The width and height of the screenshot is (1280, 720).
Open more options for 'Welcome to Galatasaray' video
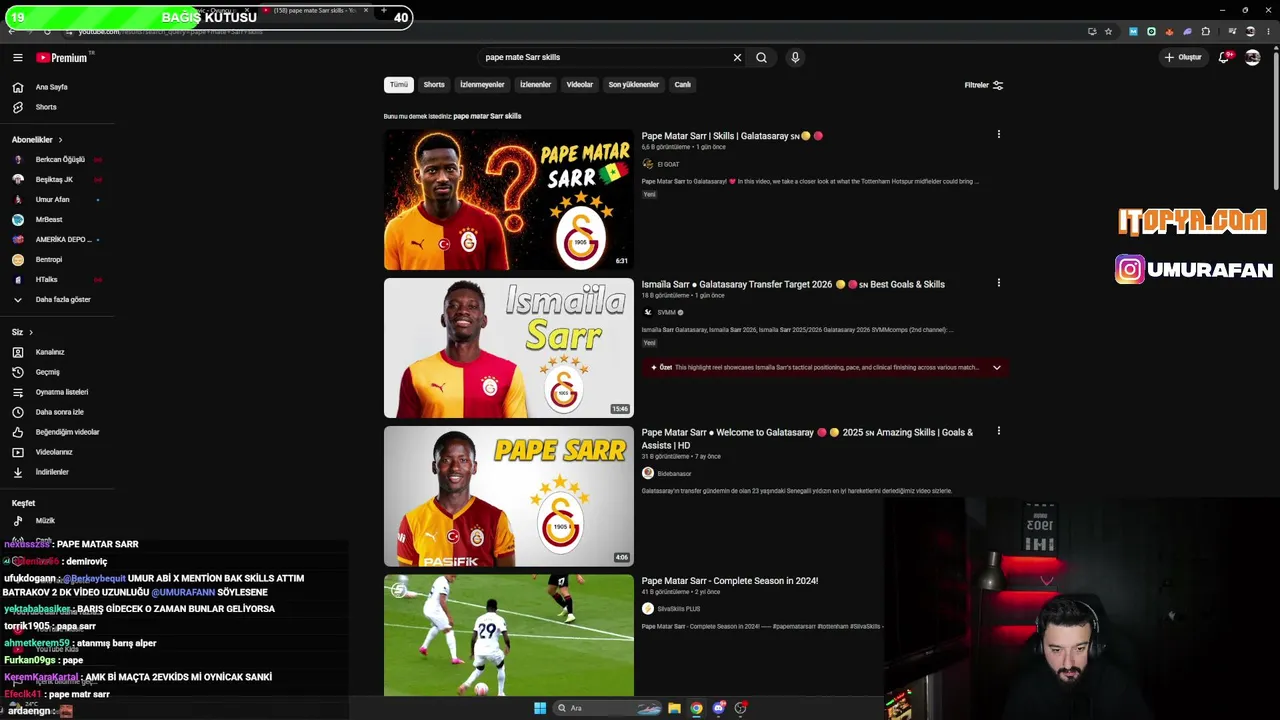pyautogui.click(x=998, y=431)
